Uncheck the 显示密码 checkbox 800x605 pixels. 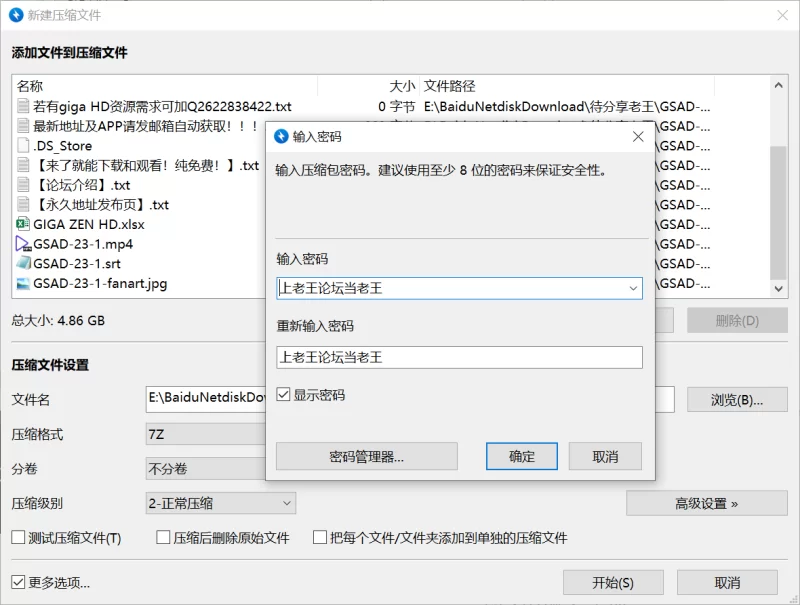[283, 395]
